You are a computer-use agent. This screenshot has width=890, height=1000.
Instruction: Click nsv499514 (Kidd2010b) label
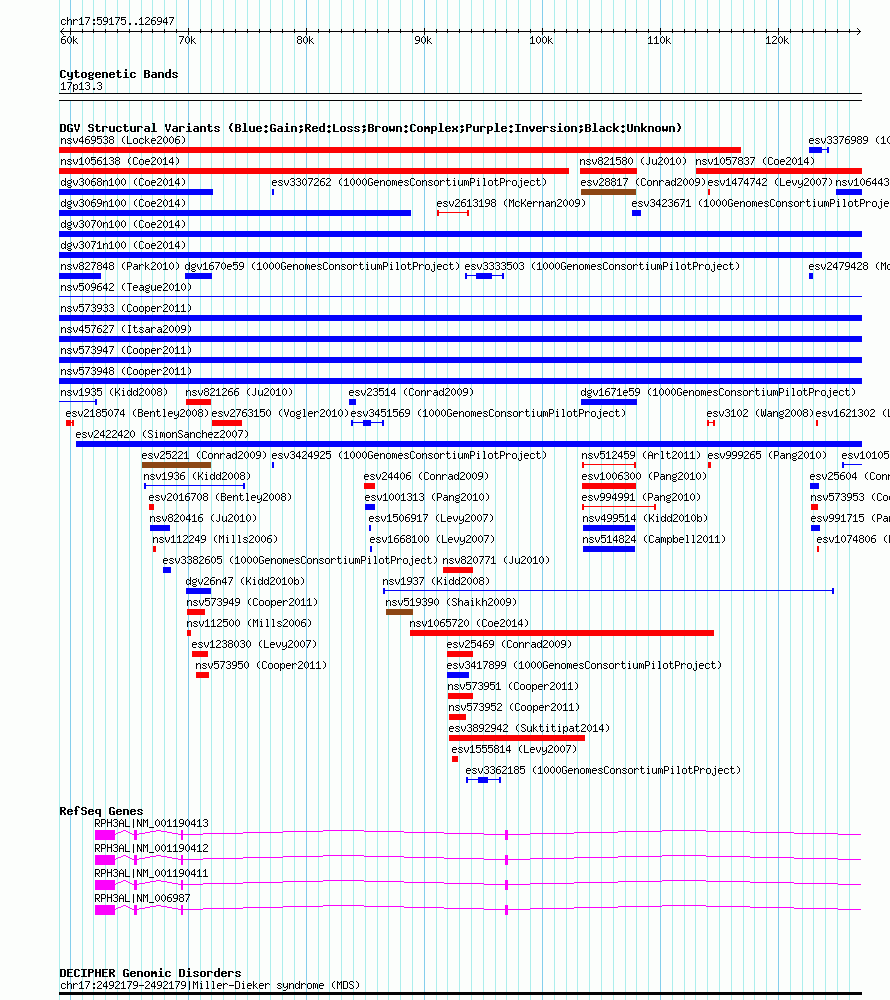point(645,519)
